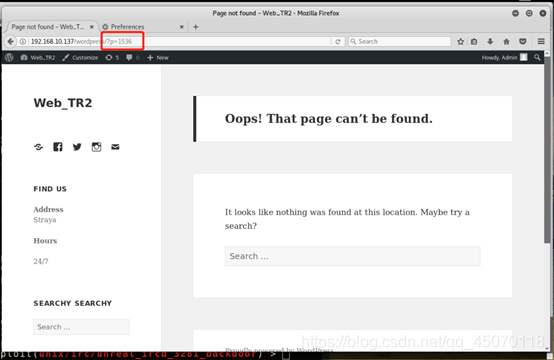Image resolution: width=554 pixels, height=360 pixels.
Task: Click the Oops! That page can't be found heading
Action: click(x=329, y=119)
